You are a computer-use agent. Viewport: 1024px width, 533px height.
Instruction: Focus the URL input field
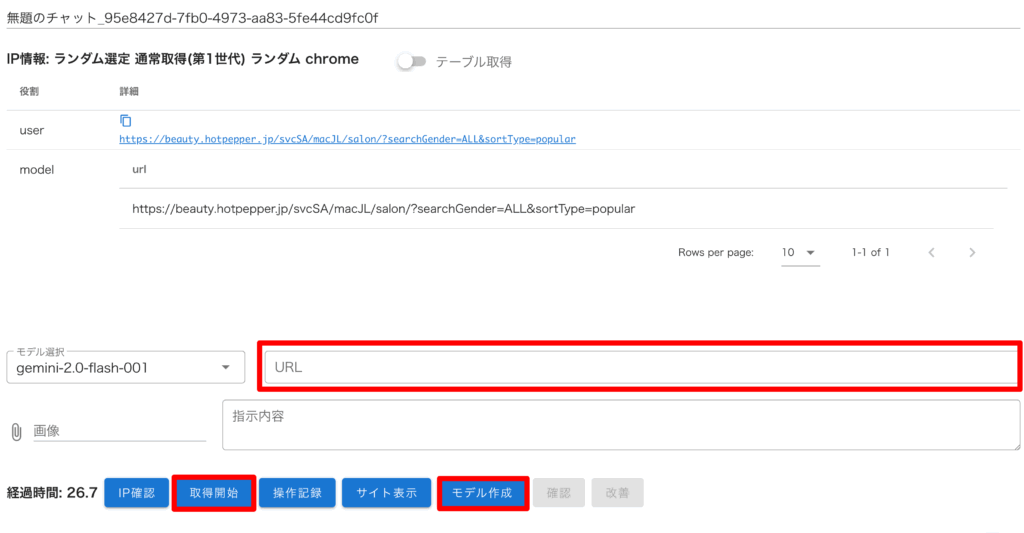(x=640, y=367)
